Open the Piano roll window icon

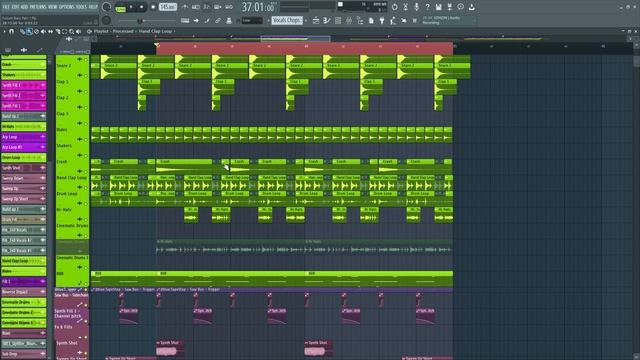[x=327, y=20]
